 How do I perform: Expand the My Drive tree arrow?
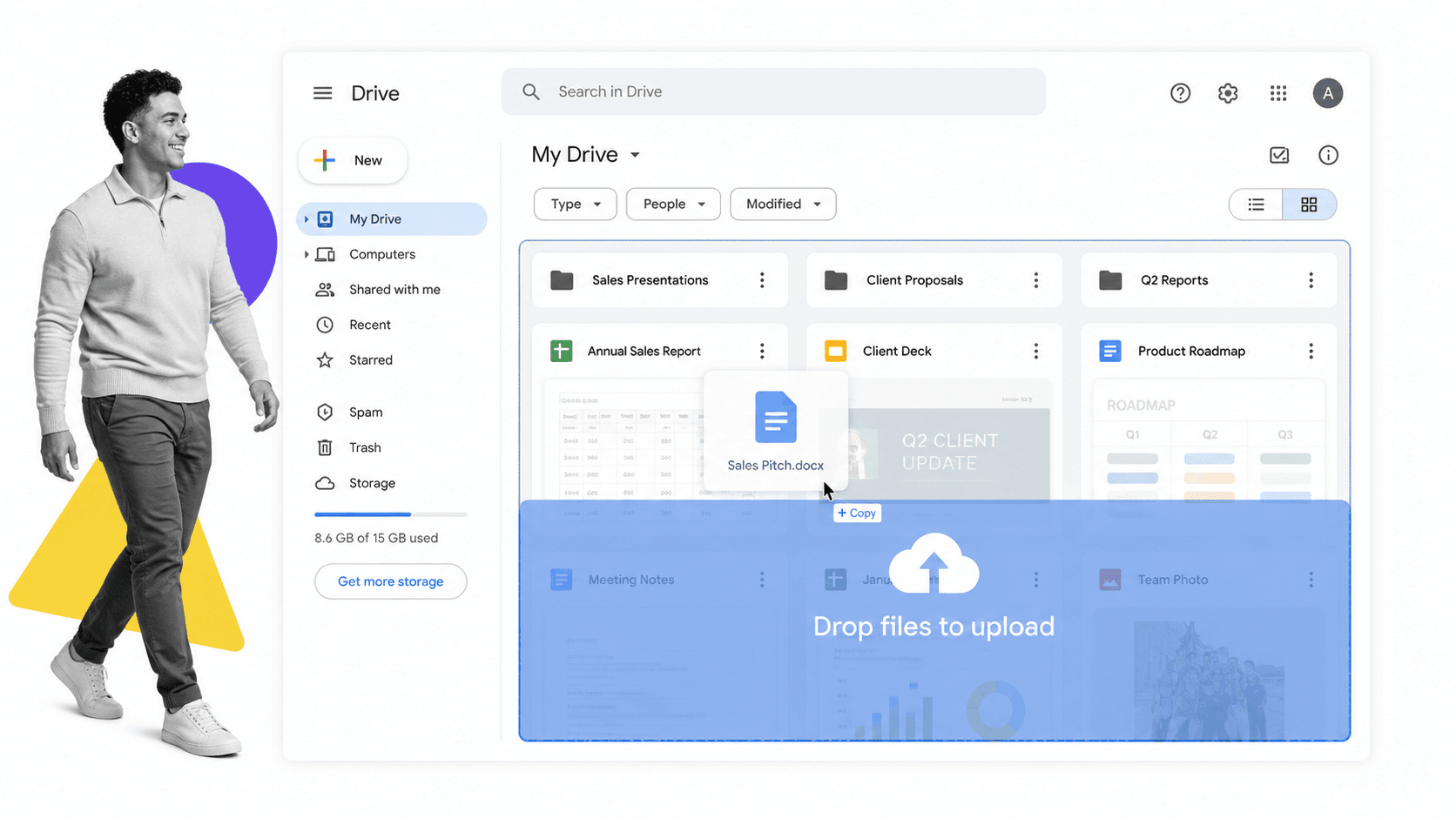tap(307, 219)
